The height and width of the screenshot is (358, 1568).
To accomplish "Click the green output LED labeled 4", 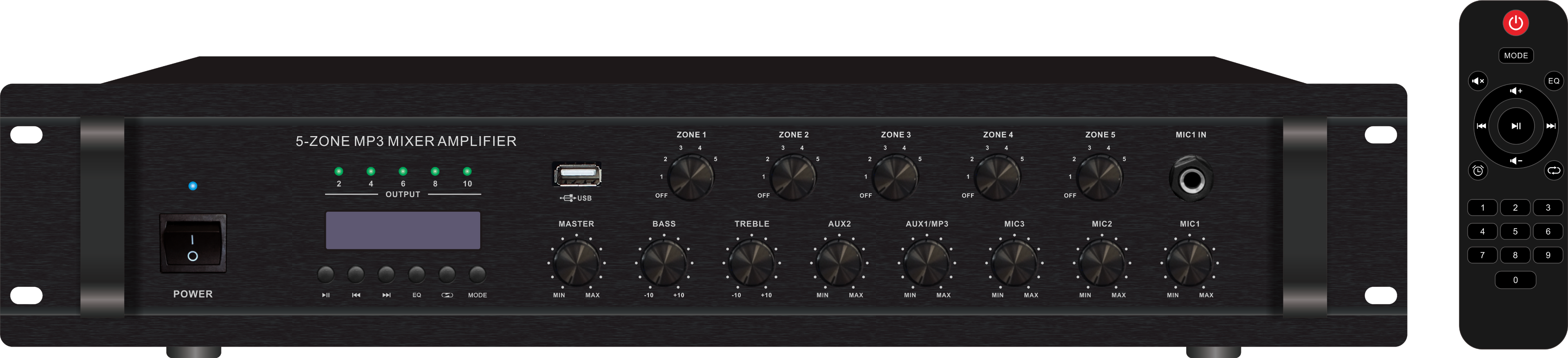I will pos(371,171).
